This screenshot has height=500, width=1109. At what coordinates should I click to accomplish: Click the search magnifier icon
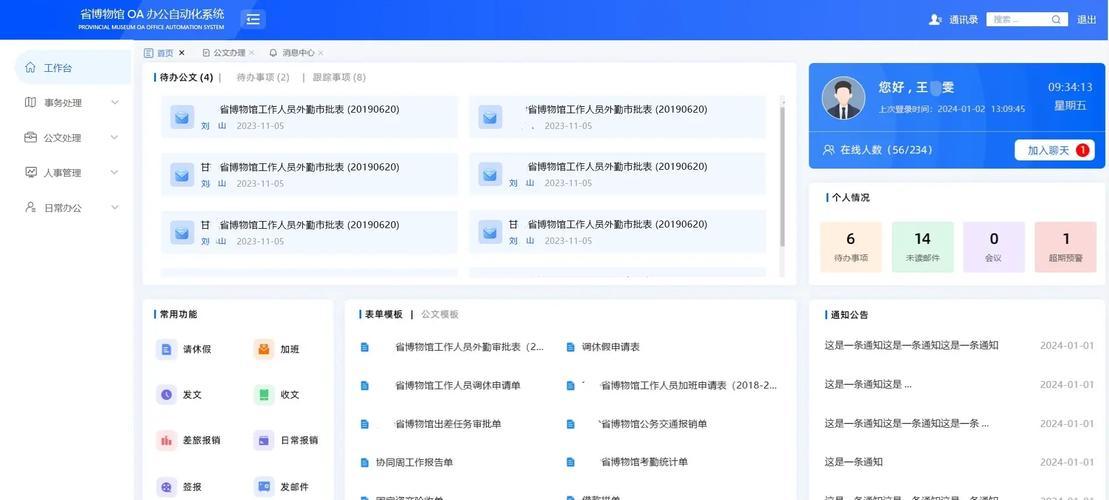click(x=1056, y=20)
